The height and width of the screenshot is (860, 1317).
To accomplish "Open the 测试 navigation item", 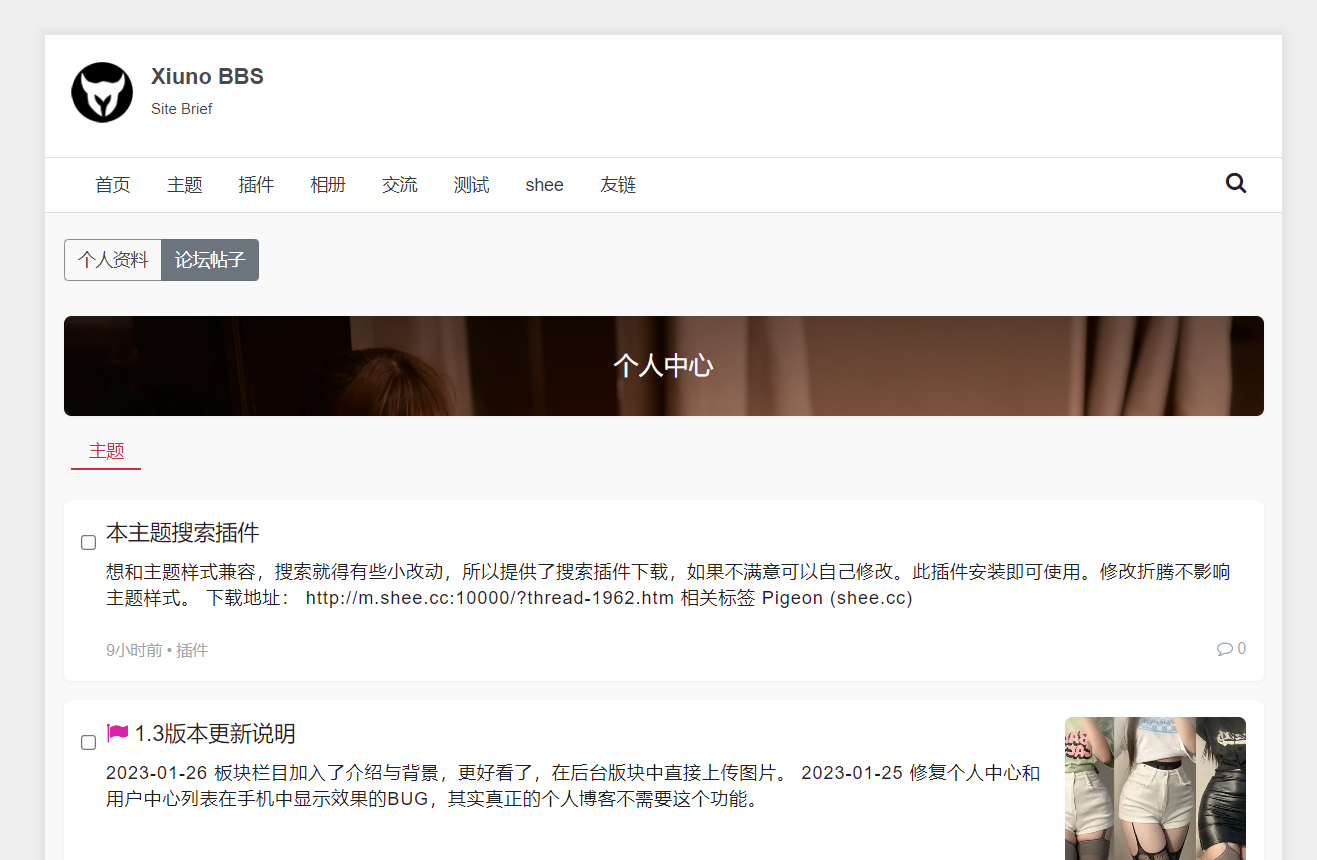I will click(x=471, y=185).
